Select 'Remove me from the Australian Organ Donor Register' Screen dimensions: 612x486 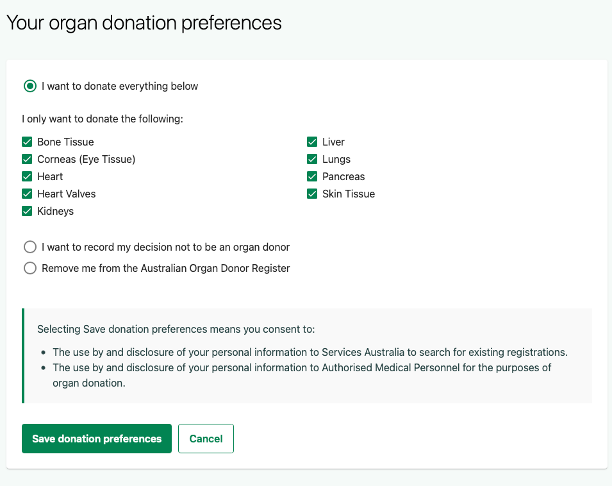(x=30, y=268)
